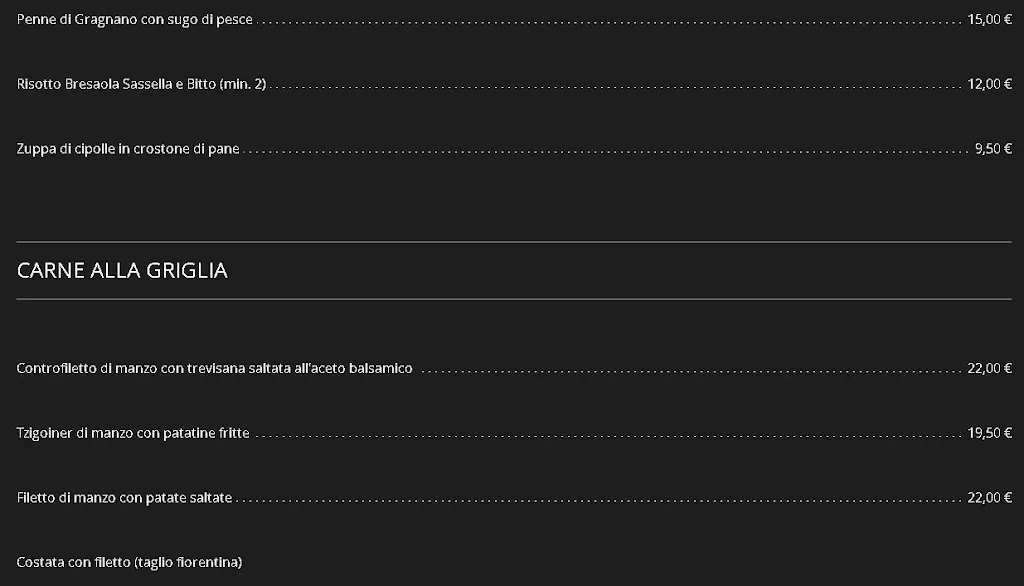Click the "(min. 2)" note on Risotto
The width and height of the screenshot is (1024, 586).
coord(242,84)
